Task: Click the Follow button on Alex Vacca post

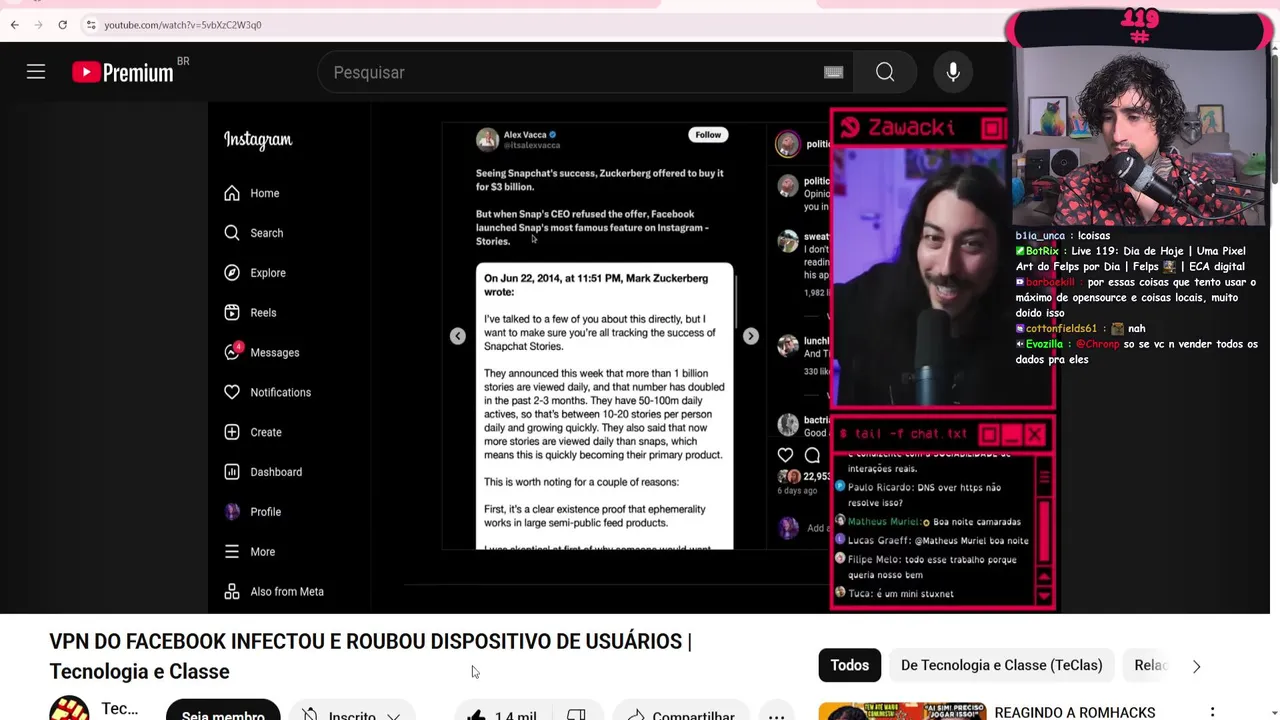Action: (708, 135)
